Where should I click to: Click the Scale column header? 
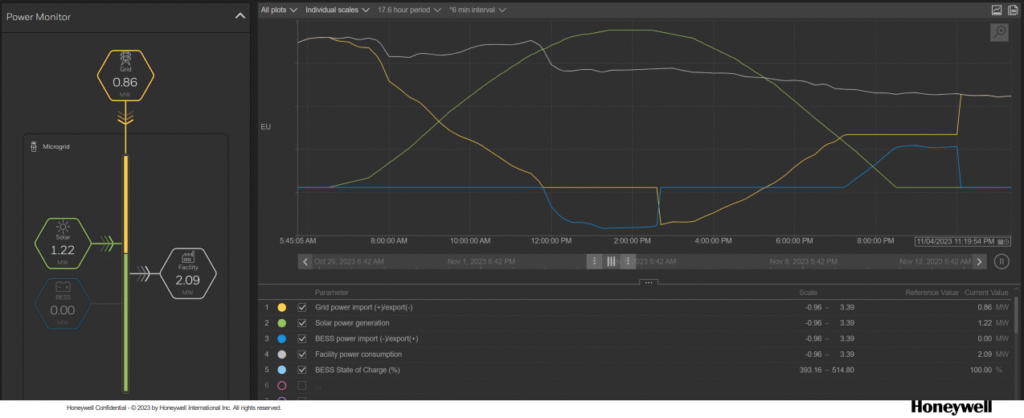click(807, 293)
